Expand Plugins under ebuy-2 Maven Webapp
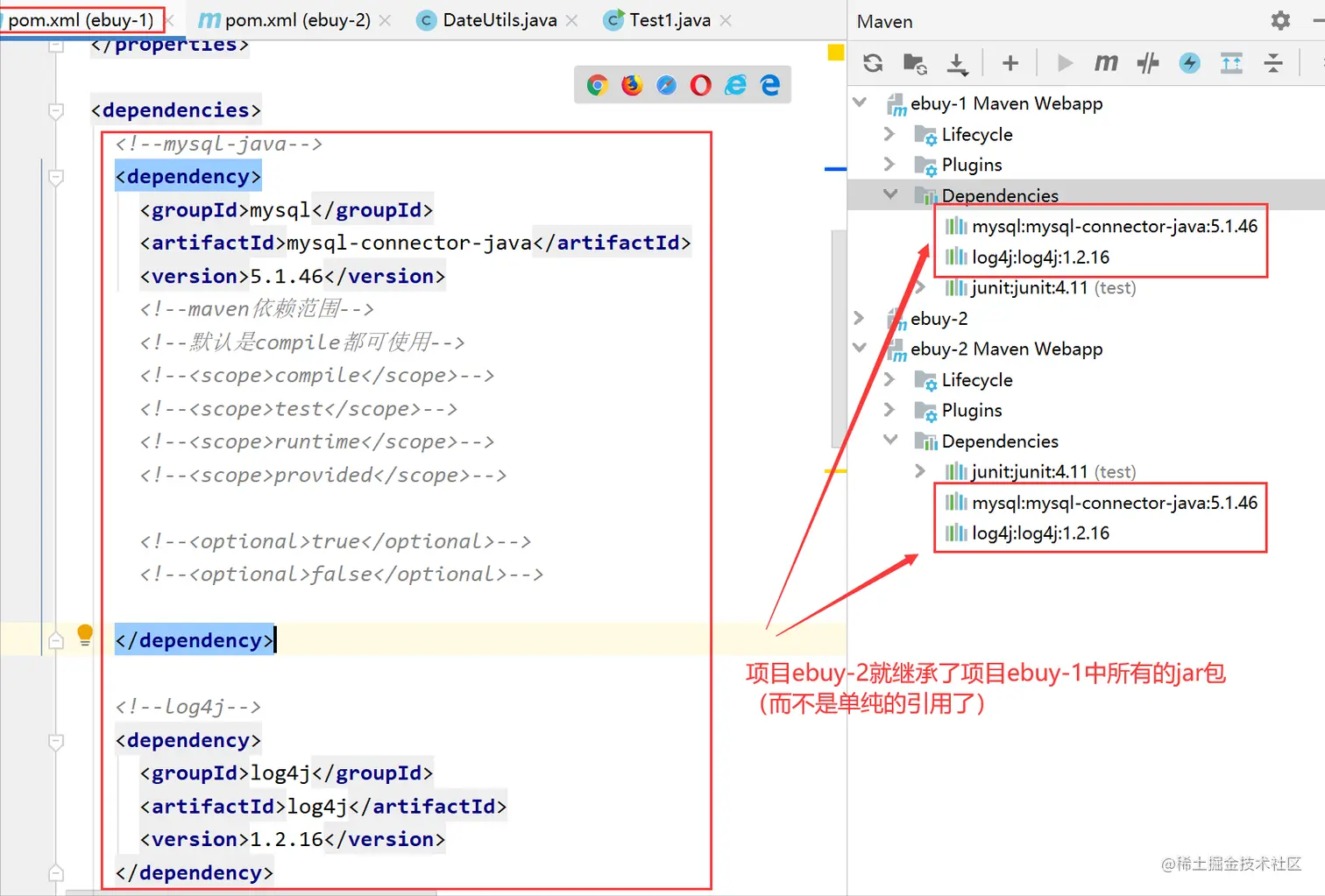The image size is (1325, 896). click(889, 409)
